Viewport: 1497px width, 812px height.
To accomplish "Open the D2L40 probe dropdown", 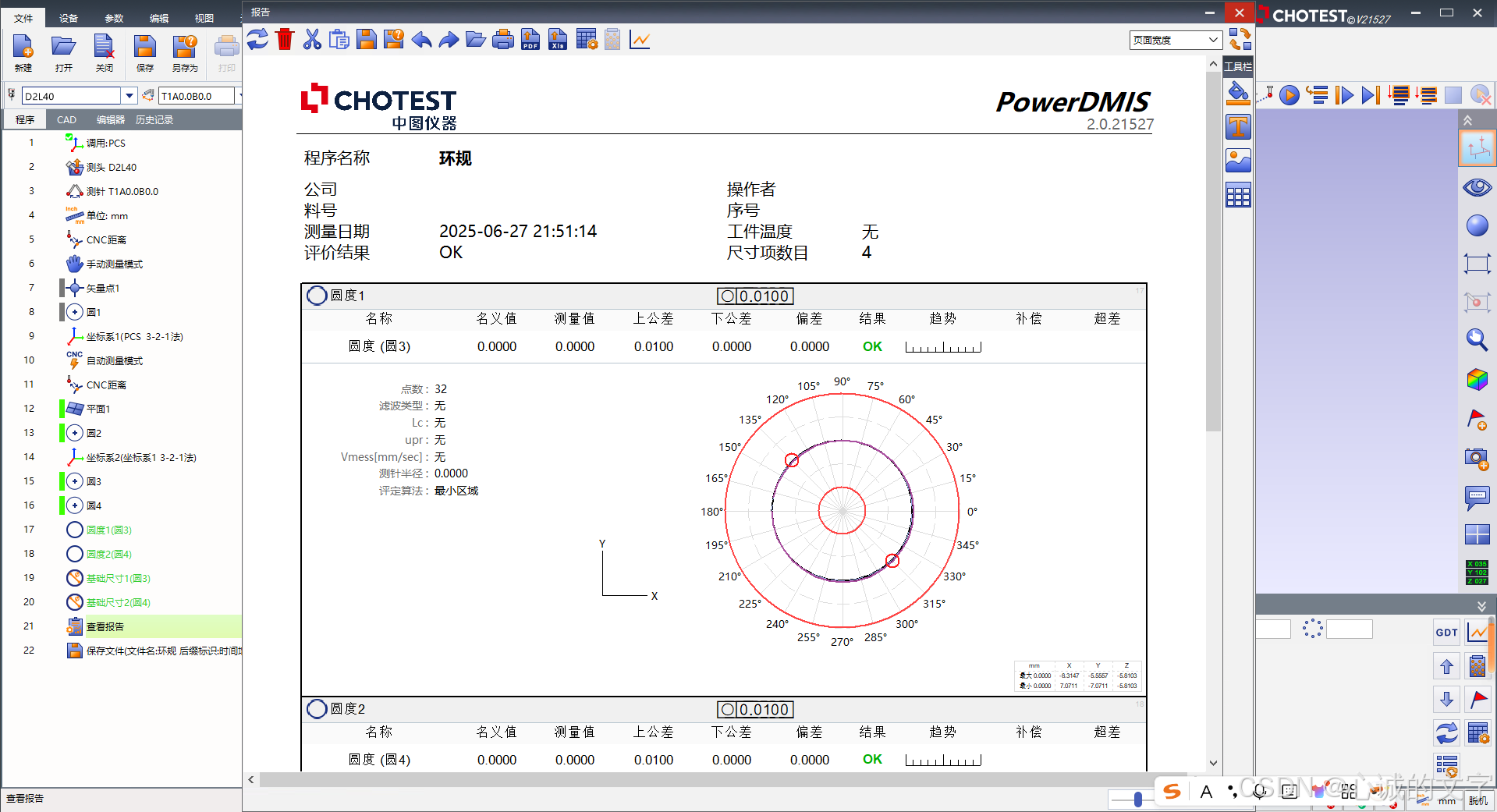I will tap(129, 95).
